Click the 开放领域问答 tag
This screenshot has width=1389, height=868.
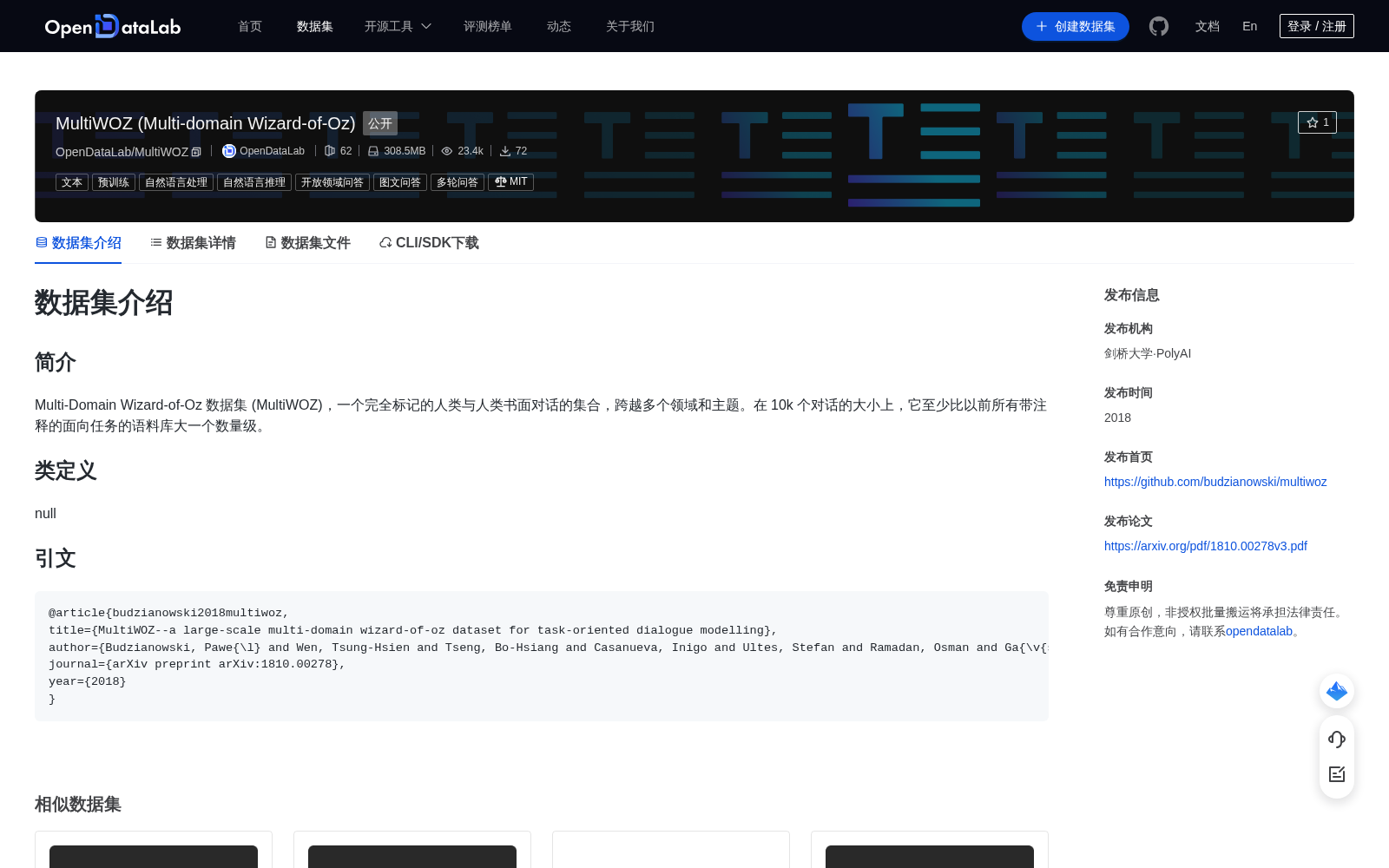(x=332, y=182)
